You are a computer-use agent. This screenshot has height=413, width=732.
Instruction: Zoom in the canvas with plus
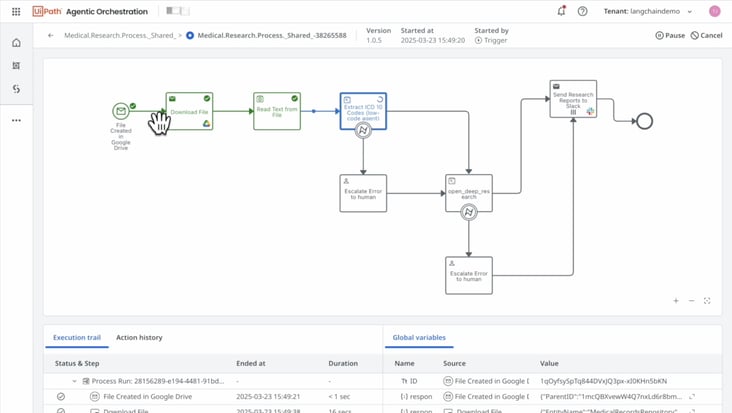pos(676,301)
